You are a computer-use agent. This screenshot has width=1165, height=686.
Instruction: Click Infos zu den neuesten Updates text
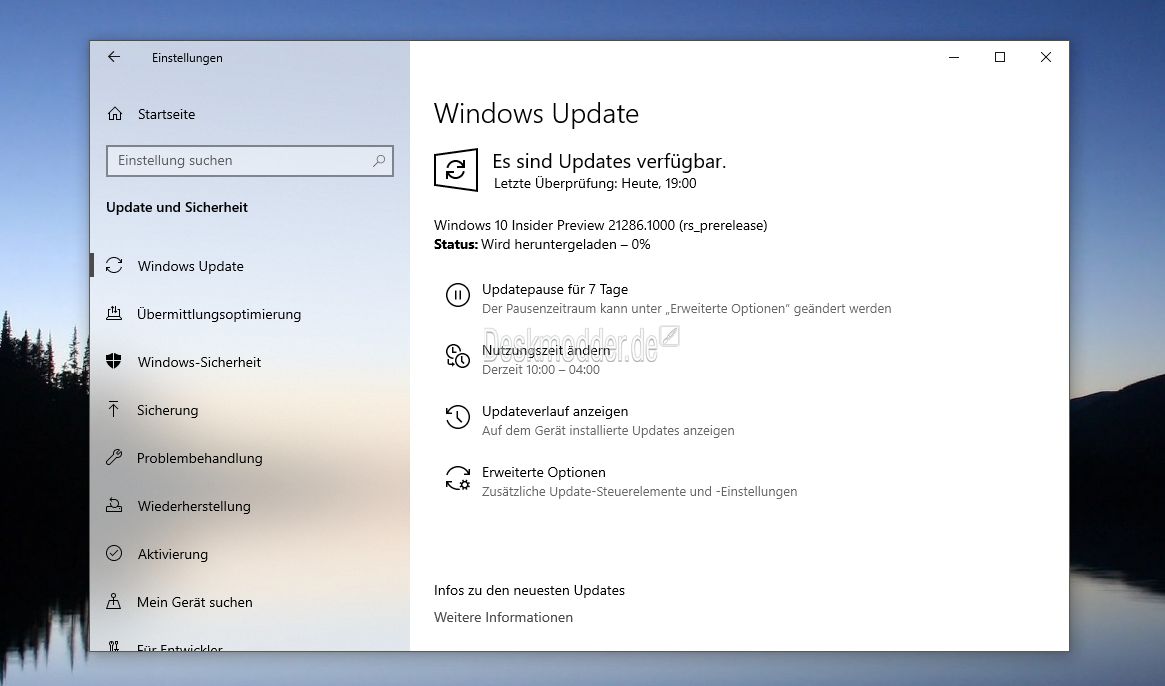coord(529,590)
